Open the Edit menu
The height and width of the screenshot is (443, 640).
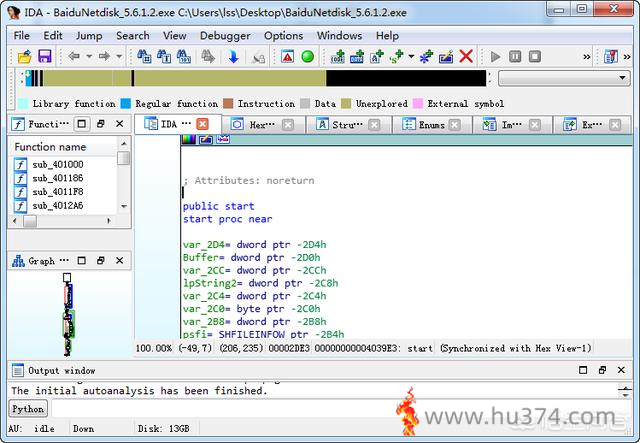(53, 36)
